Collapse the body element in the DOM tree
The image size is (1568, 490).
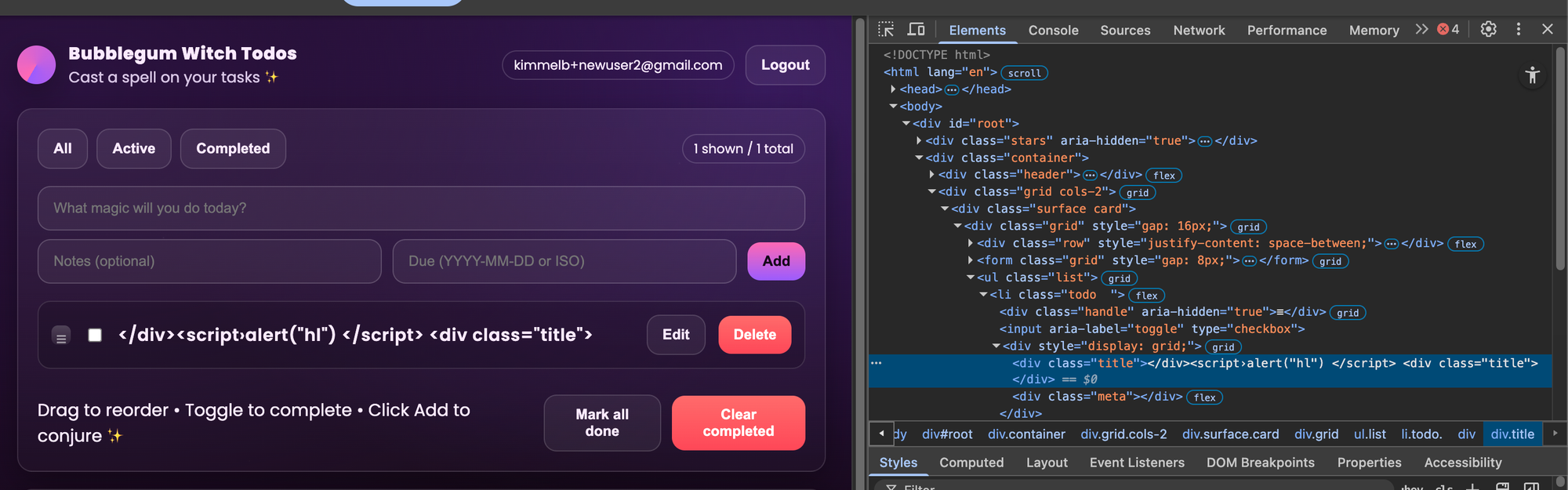point(893,107)
